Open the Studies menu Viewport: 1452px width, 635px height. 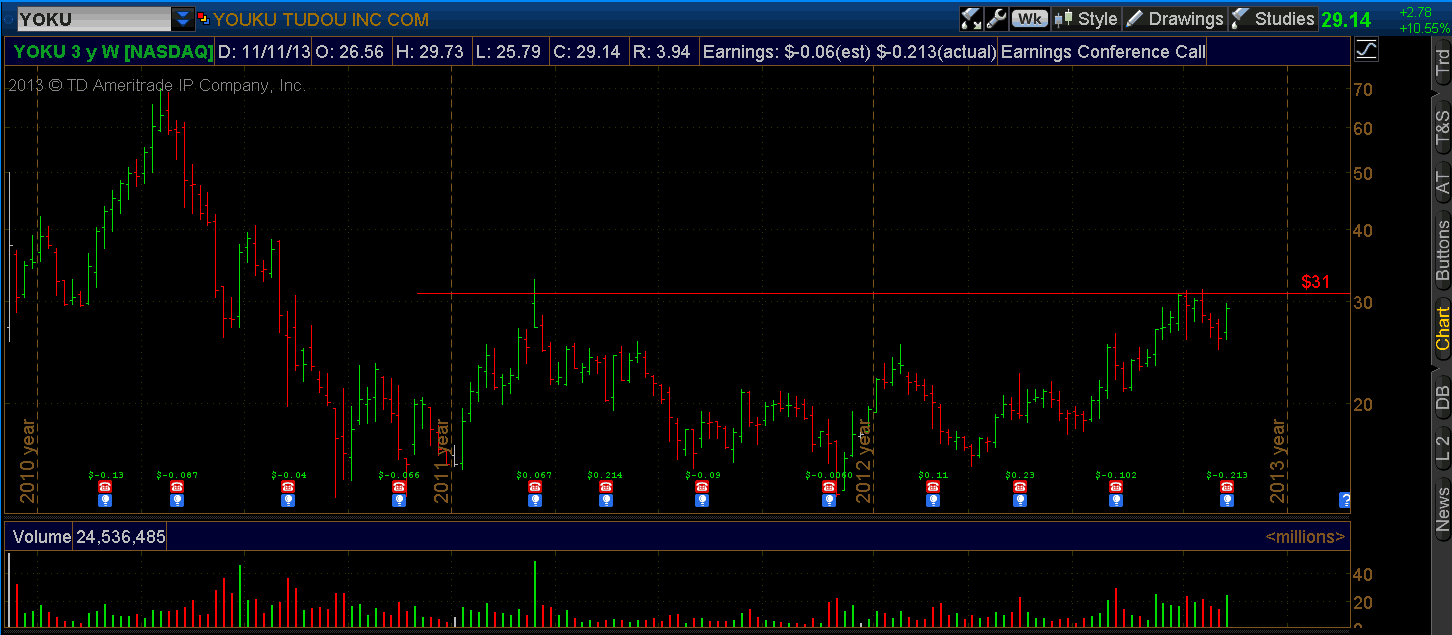1272,18
